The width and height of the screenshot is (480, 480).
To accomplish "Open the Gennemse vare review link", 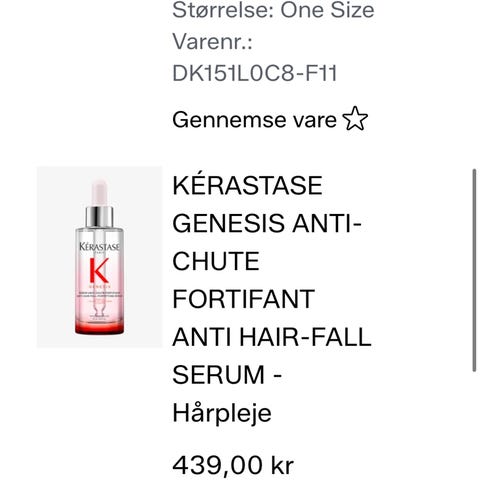I will click(270, 119).
